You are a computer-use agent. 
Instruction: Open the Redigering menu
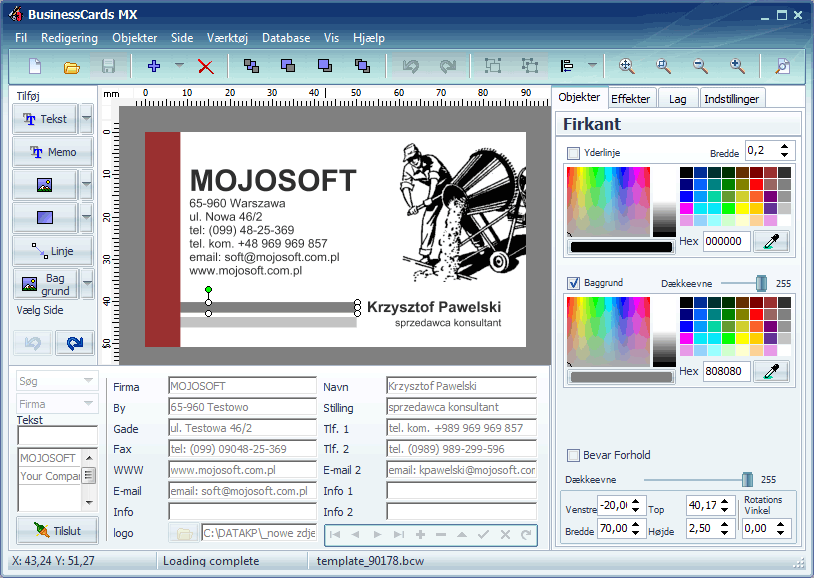[70, 38]
